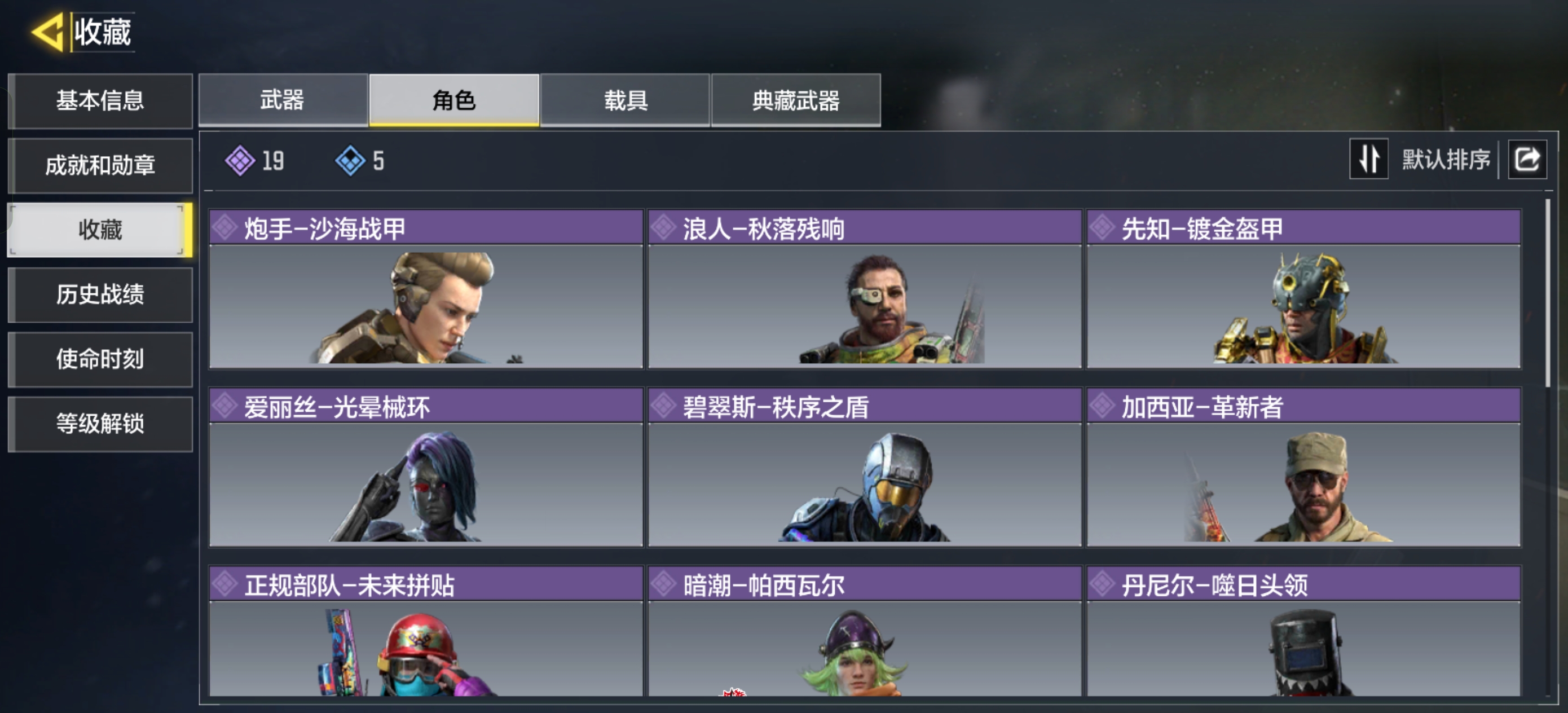Viewport: 1568px width, 713px height.
Task: Click the yellow back arrow icon
Action: click(x=47, y=32)
